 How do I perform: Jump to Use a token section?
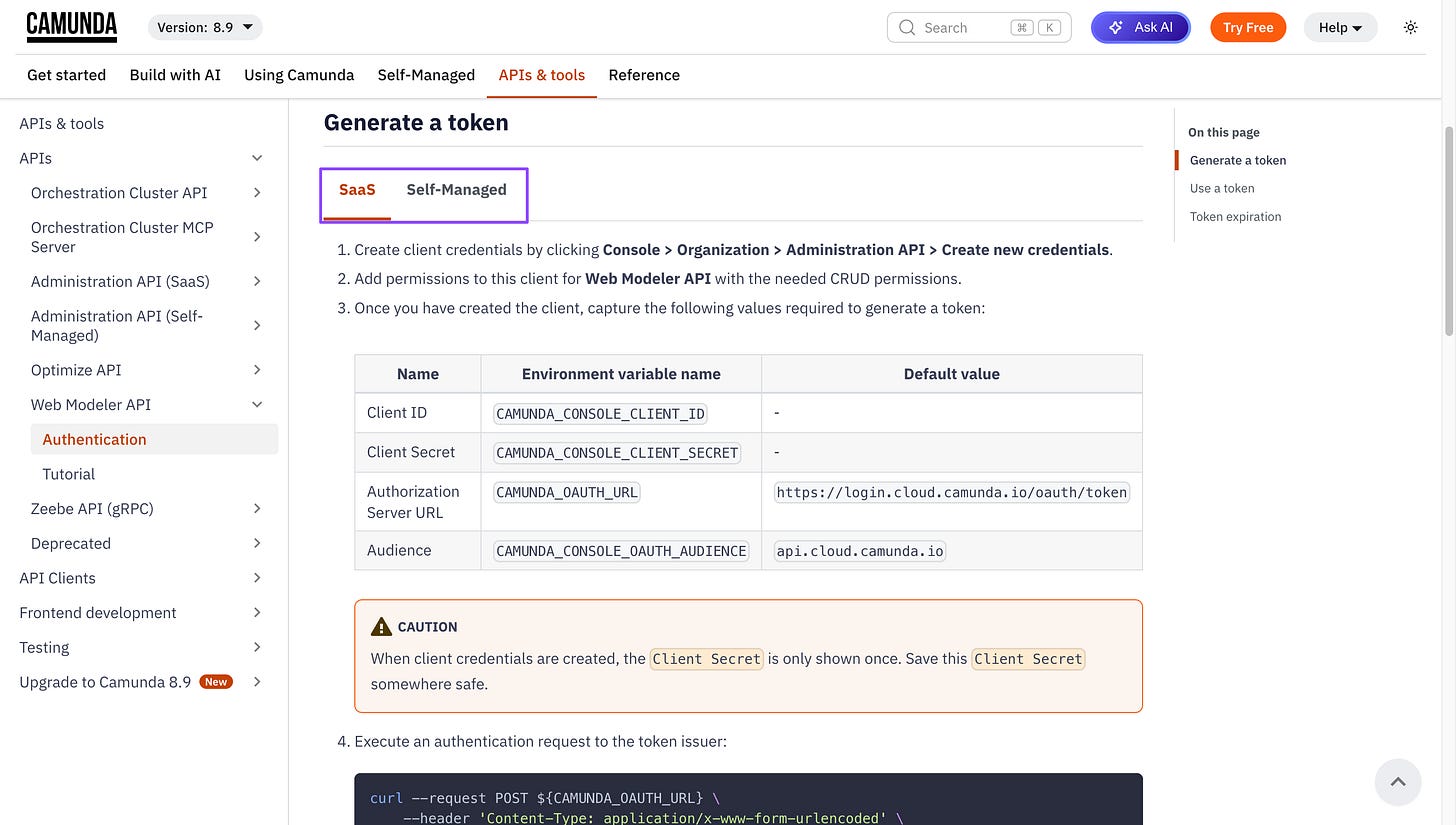[x=1222, y=188]
